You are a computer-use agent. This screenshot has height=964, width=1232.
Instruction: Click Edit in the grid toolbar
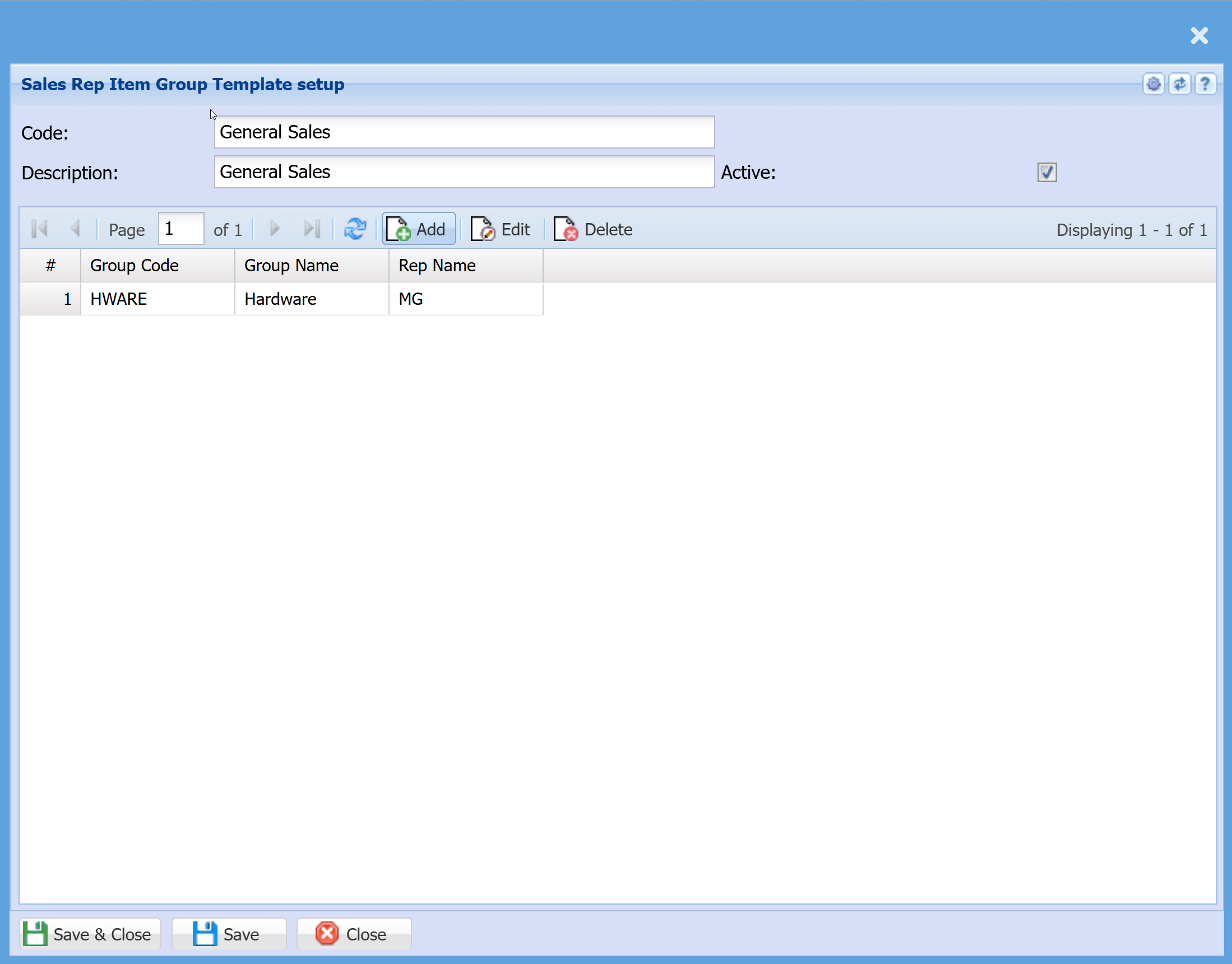[x=501, y=229]
